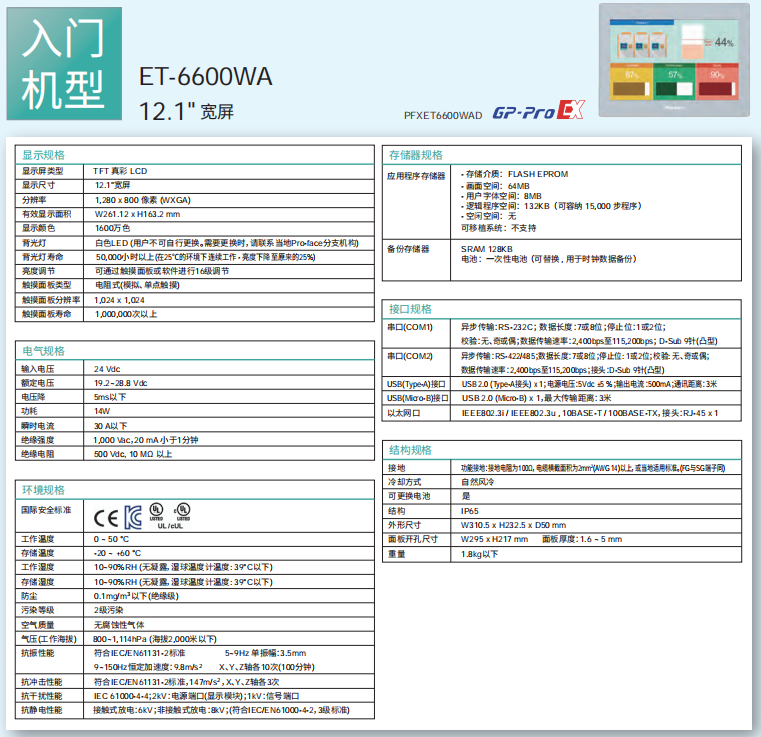761x737 pixels.
Task: Click the 2级污染 pollution degree value
Action: (108, 610)
